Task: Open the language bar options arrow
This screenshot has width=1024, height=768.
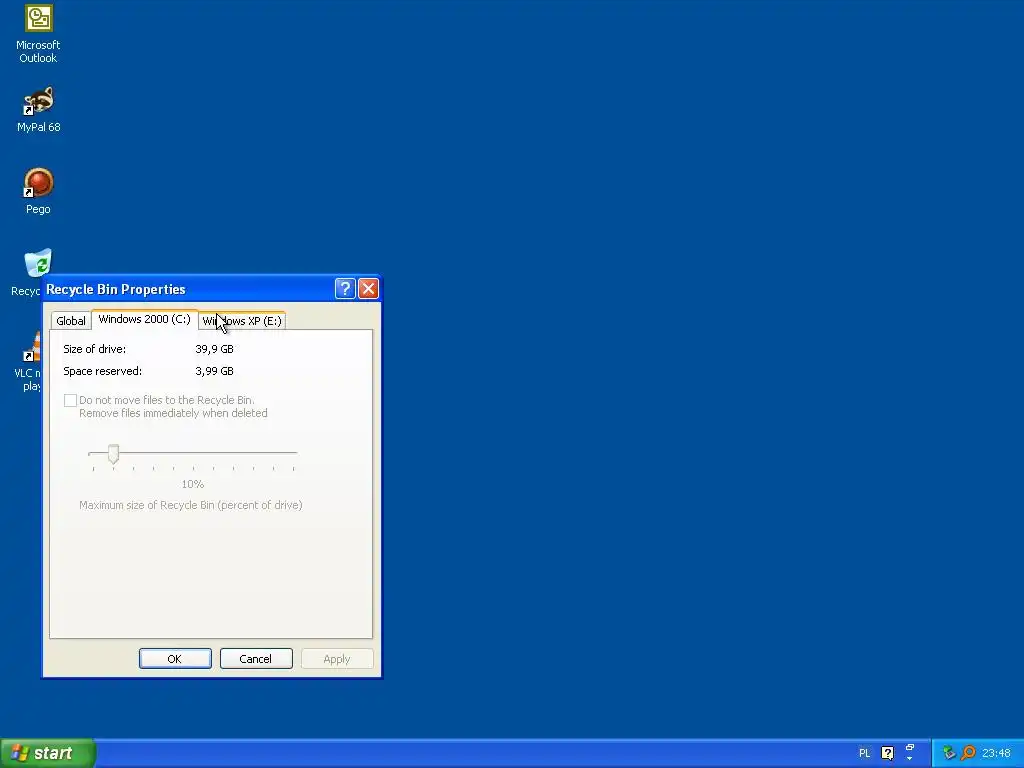Action: tap(910, 759)
